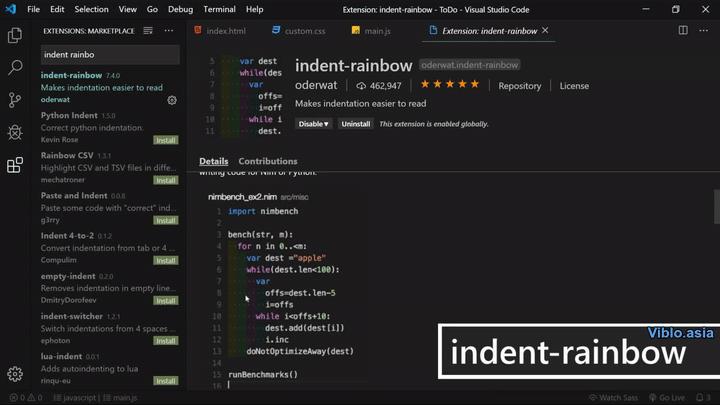Viewport: 720px width, 405px height.
Task: Open the Disable dropdown button
Action: coord(314,124)
